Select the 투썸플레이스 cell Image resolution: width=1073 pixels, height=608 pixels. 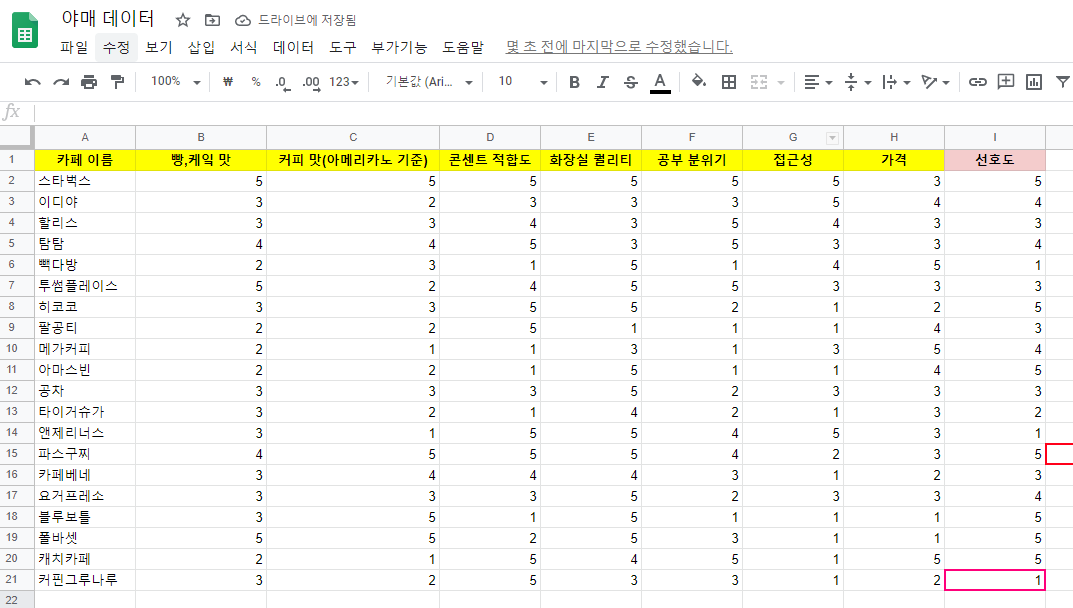(x=85, y=286)
